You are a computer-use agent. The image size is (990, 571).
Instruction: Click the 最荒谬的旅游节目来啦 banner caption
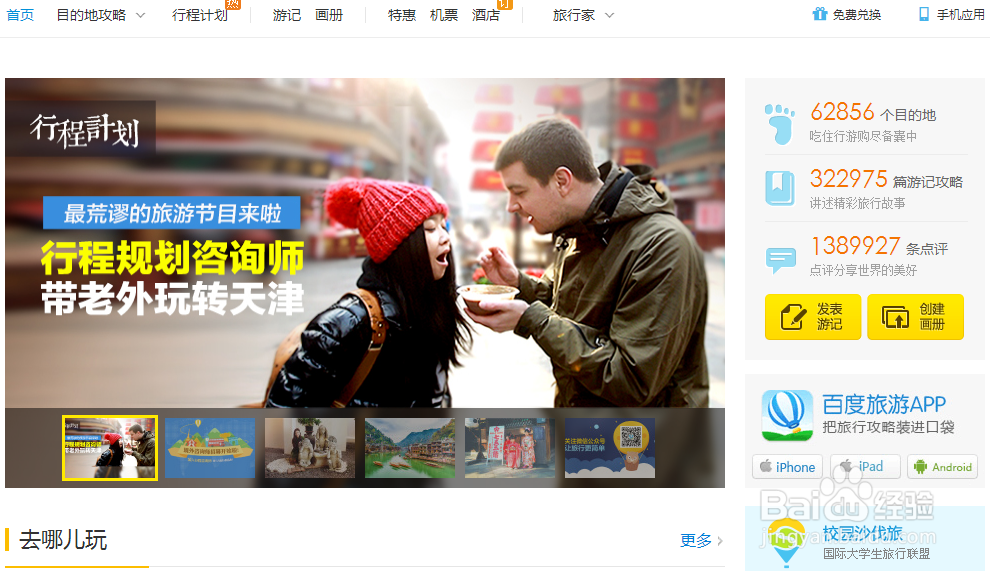172,213
